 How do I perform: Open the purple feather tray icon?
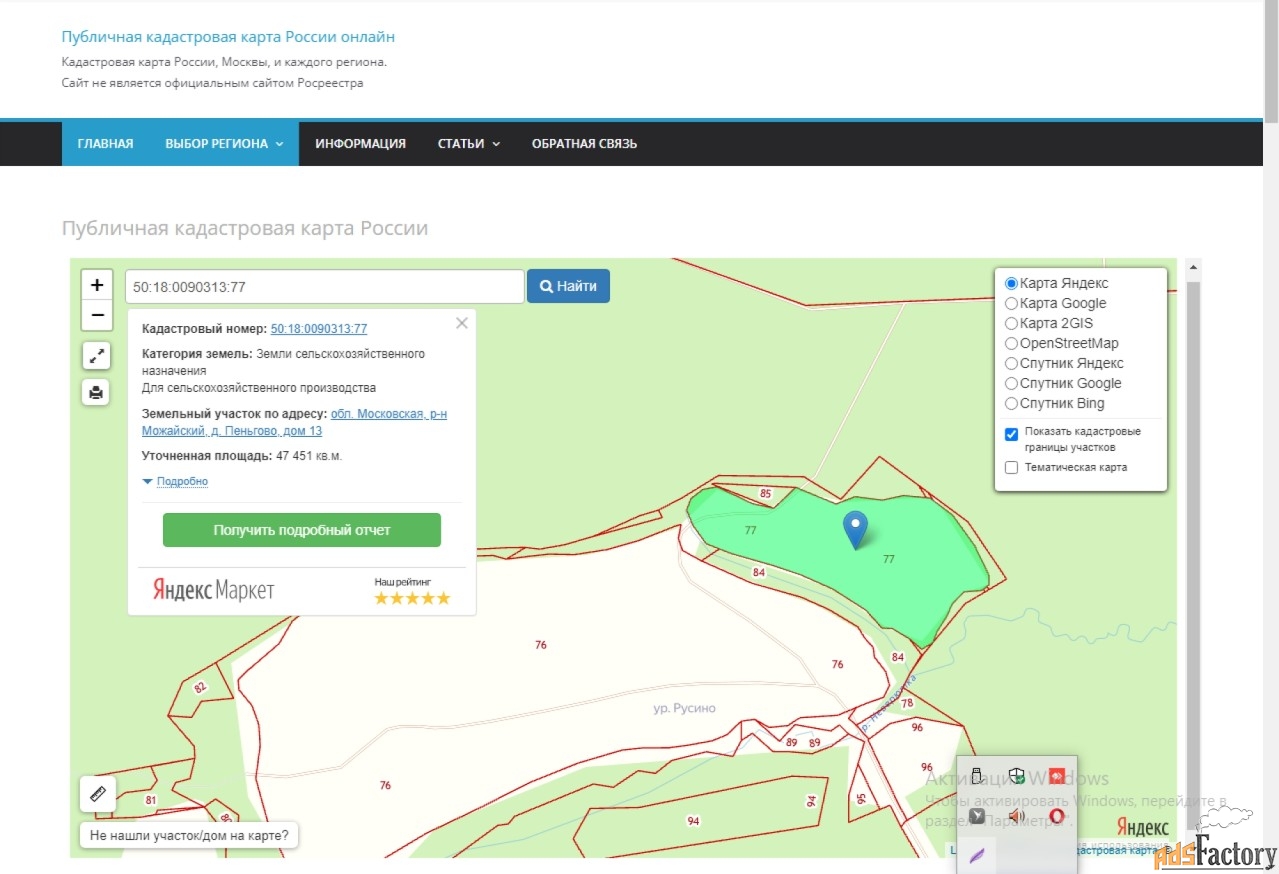coord(977,855)
